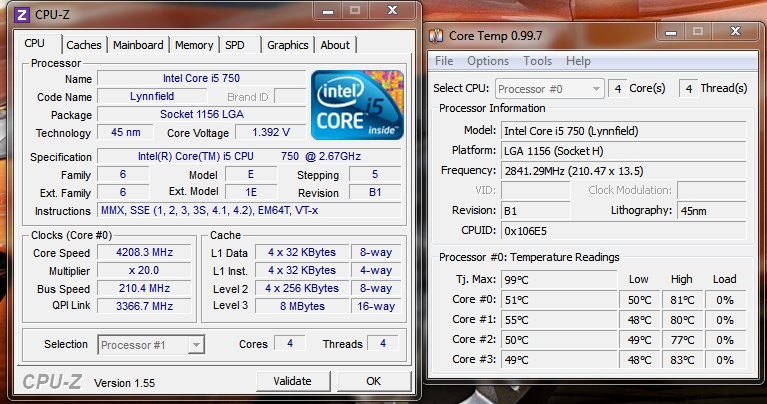
Task: Click the CPUID value 0x106E5
Action: (624, 231)
